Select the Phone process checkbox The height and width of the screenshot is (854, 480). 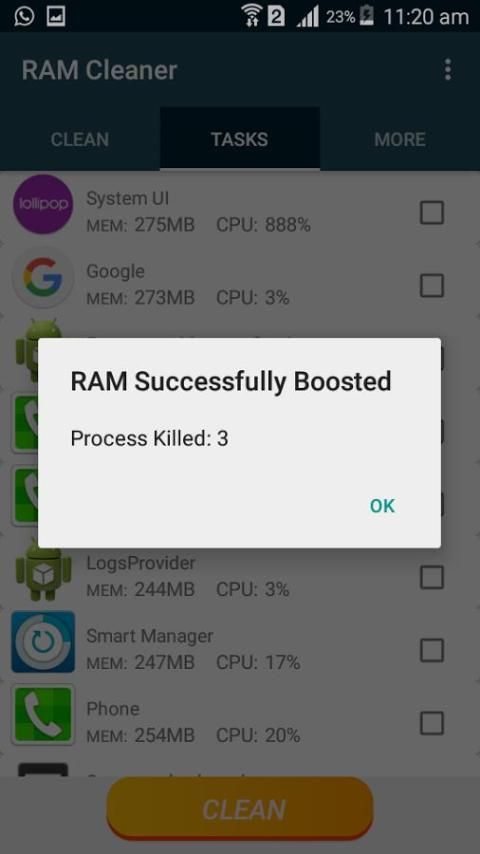pyautogui.click(x=432, y=723)
